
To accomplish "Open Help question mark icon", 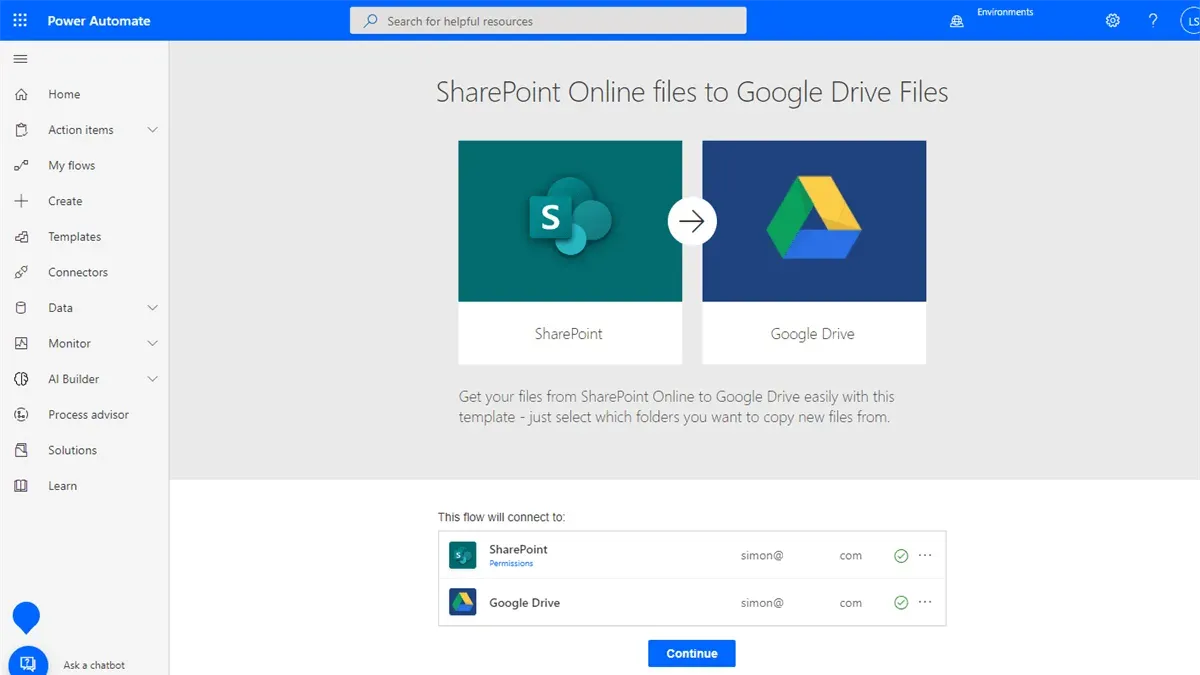I will [1153, 20].
